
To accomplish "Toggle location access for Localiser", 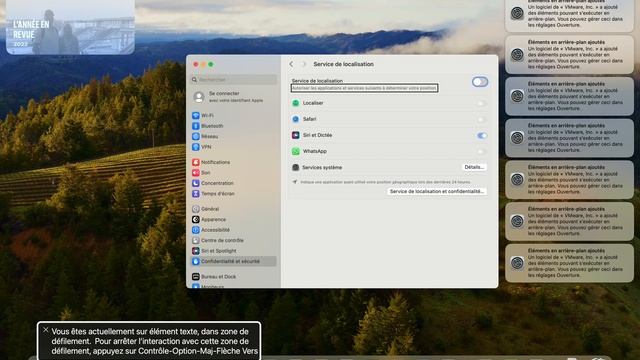I will [x=482, y=103].
